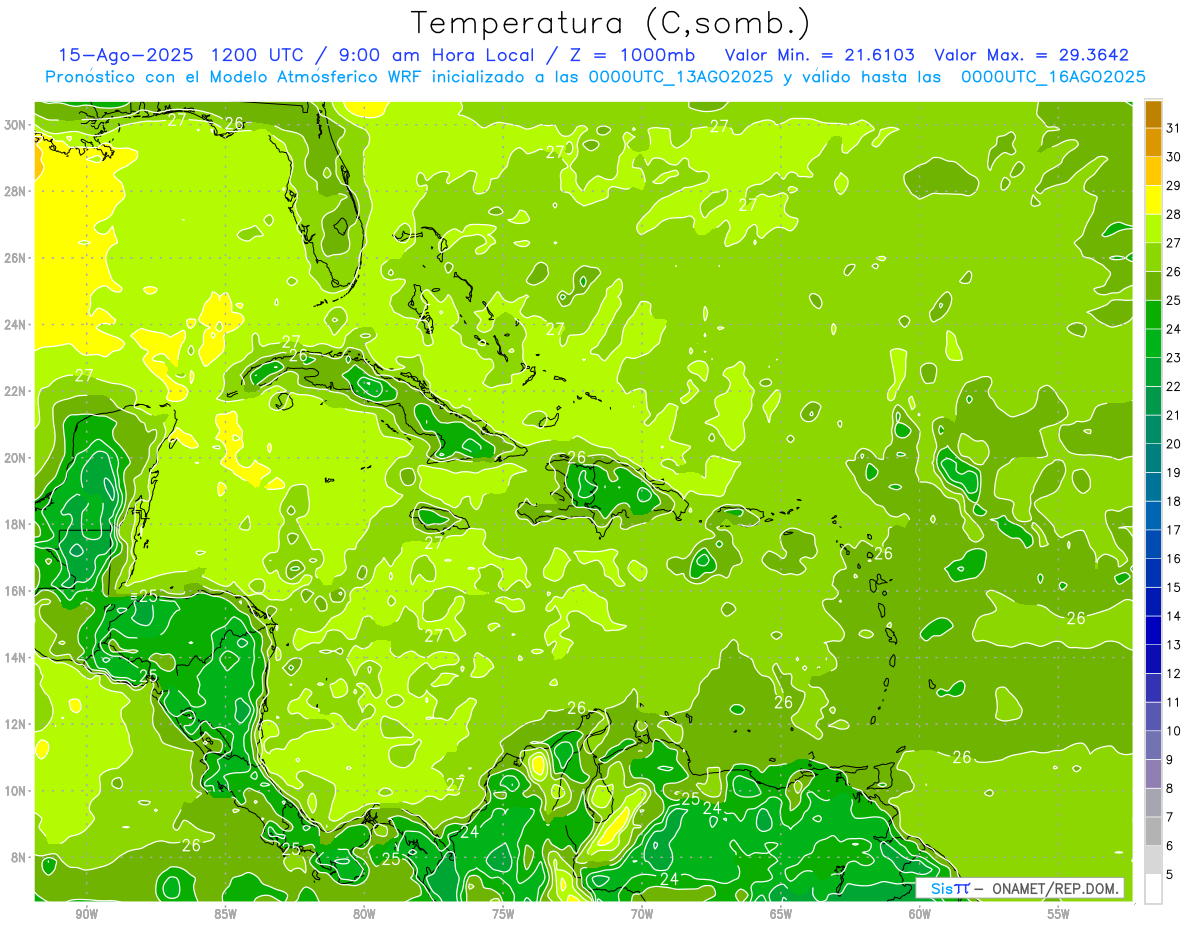Click the dark blue legend band between 12 and 13
1200x927 pixels.
pos(1153,659)
